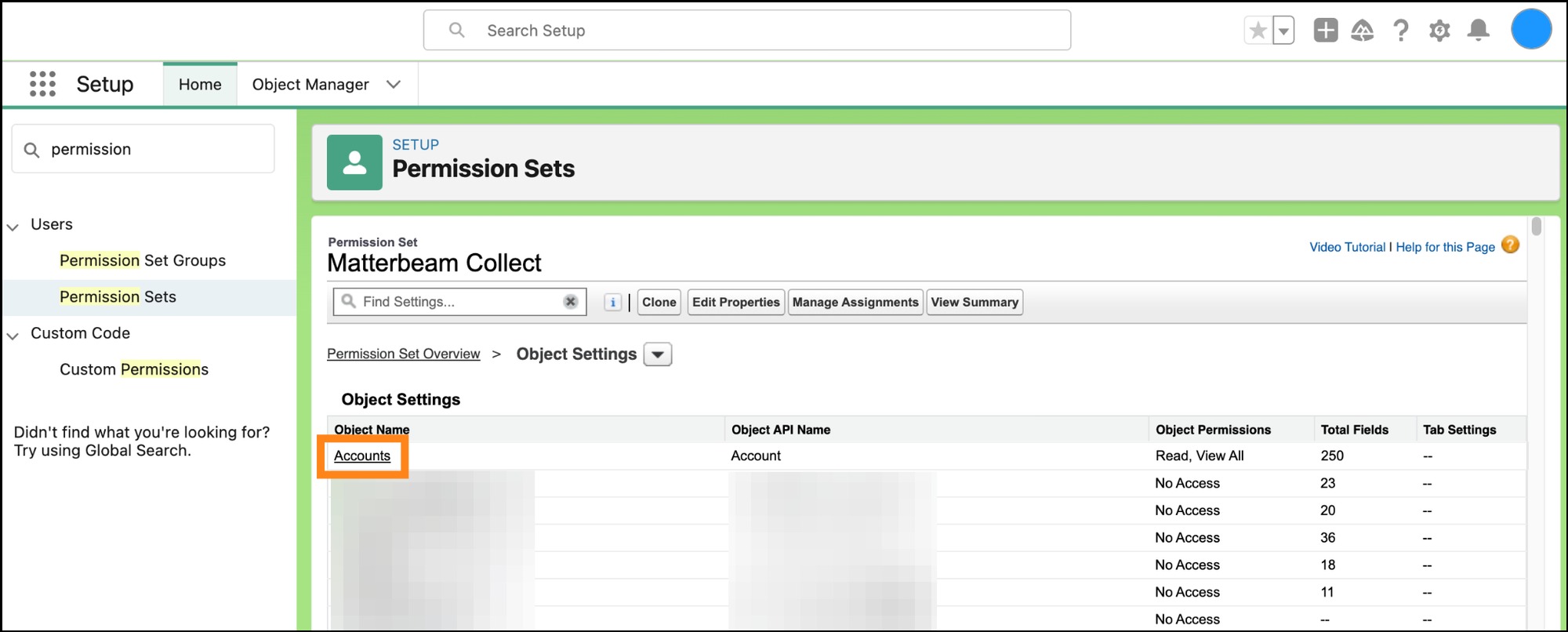Open the Accounts object link
The image size is (1568, 632).
pos(362,456)
